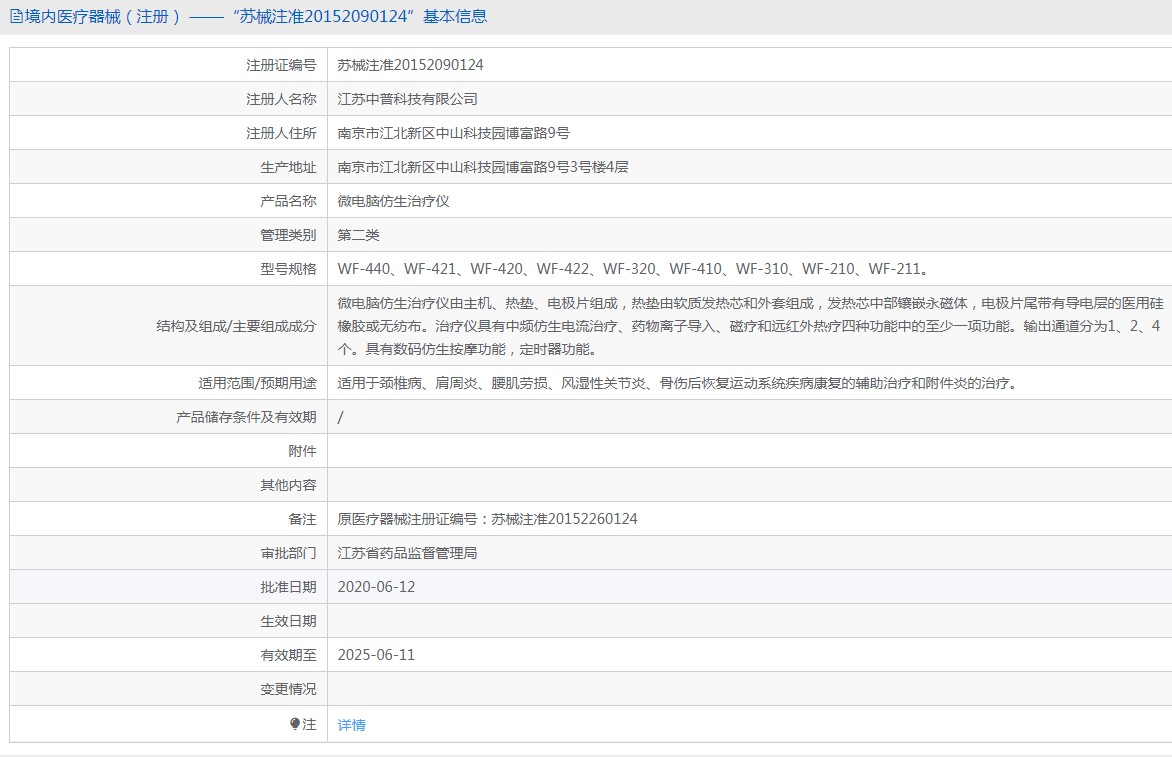The height and width of the screenshot is (757, 1172).
Task: Click the 产品储存条件及有效期 label
Action: [x=247, y=417]
